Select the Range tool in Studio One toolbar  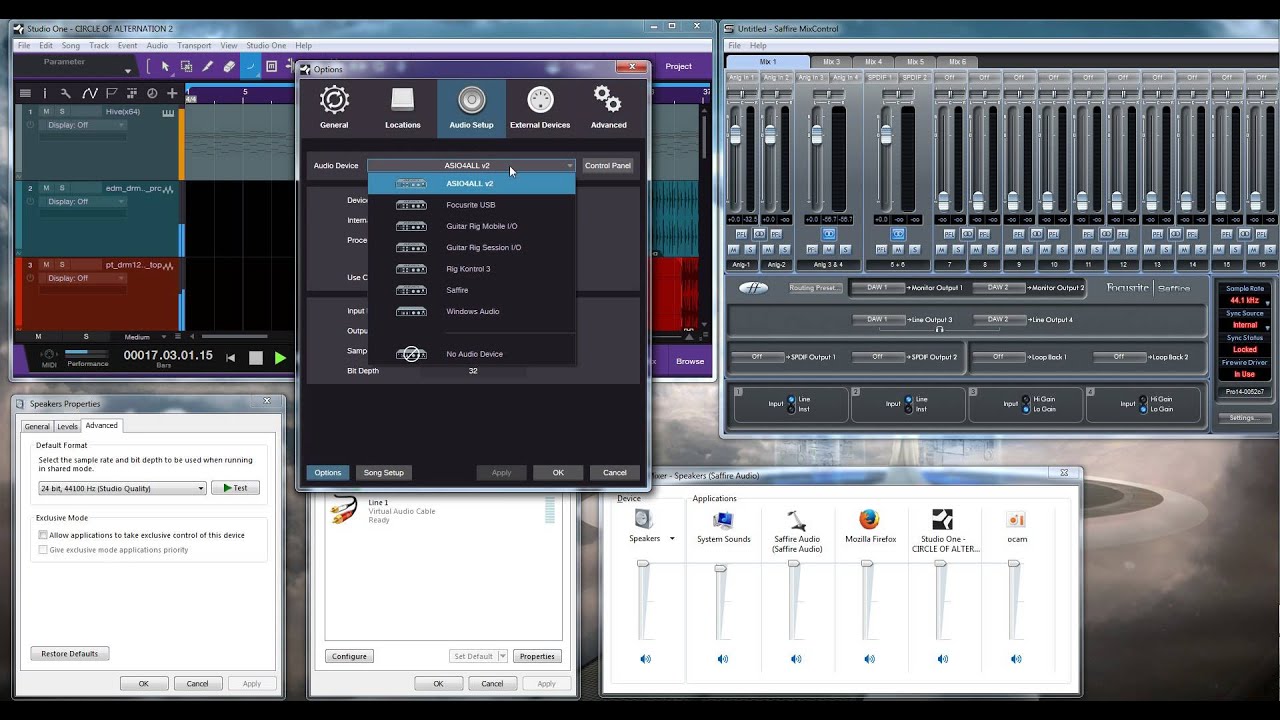(187, 67)
